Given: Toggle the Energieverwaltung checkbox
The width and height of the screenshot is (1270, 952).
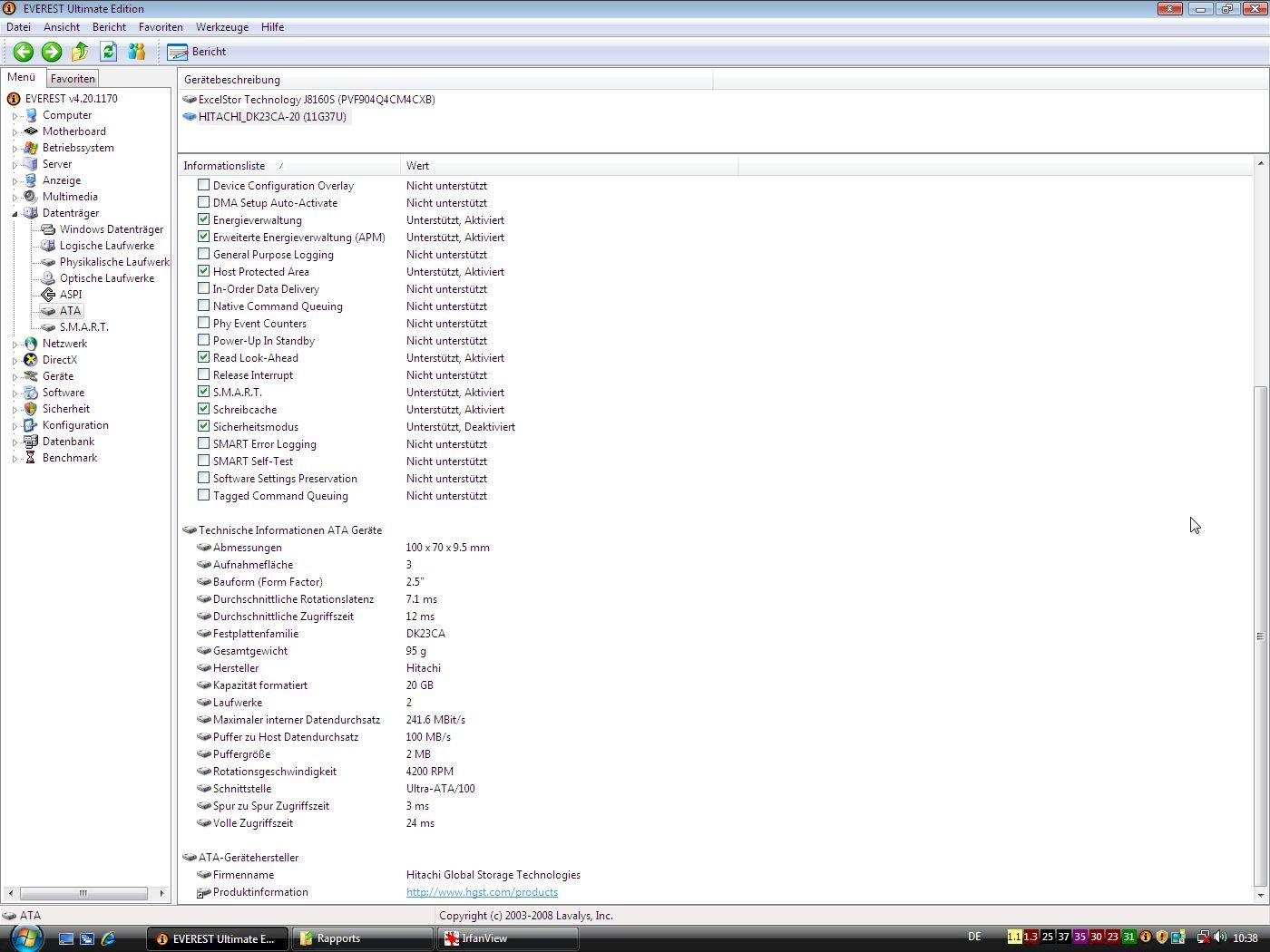Looking at the screenshot, I should (x=204, y=219).
